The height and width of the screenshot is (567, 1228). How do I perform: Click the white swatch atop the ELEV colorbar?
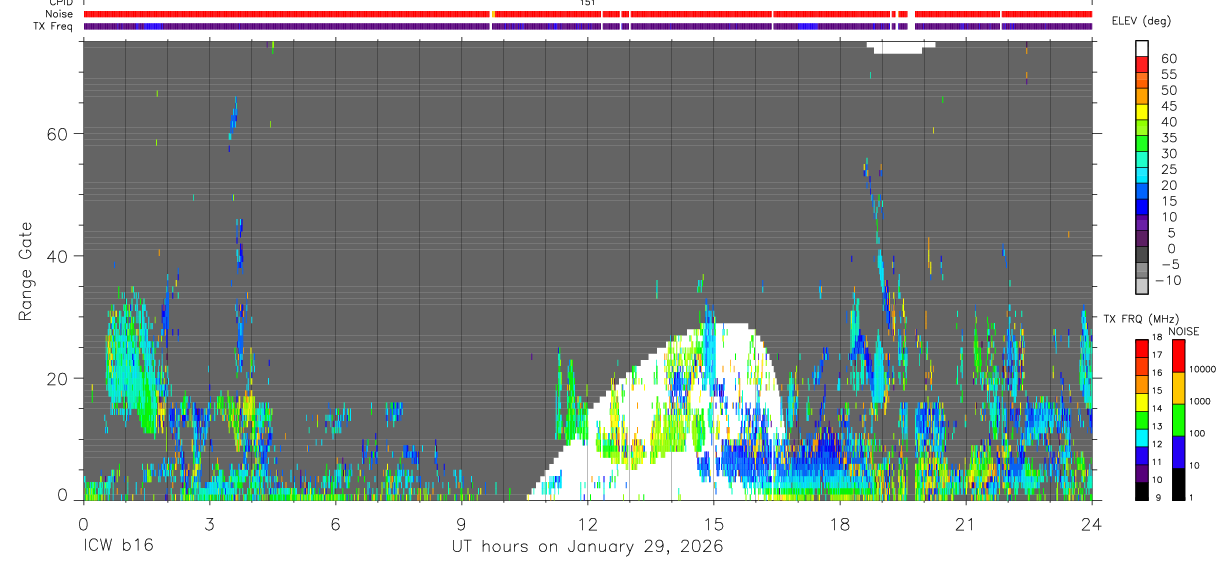pyautogui.click(x=1142, y=49)
